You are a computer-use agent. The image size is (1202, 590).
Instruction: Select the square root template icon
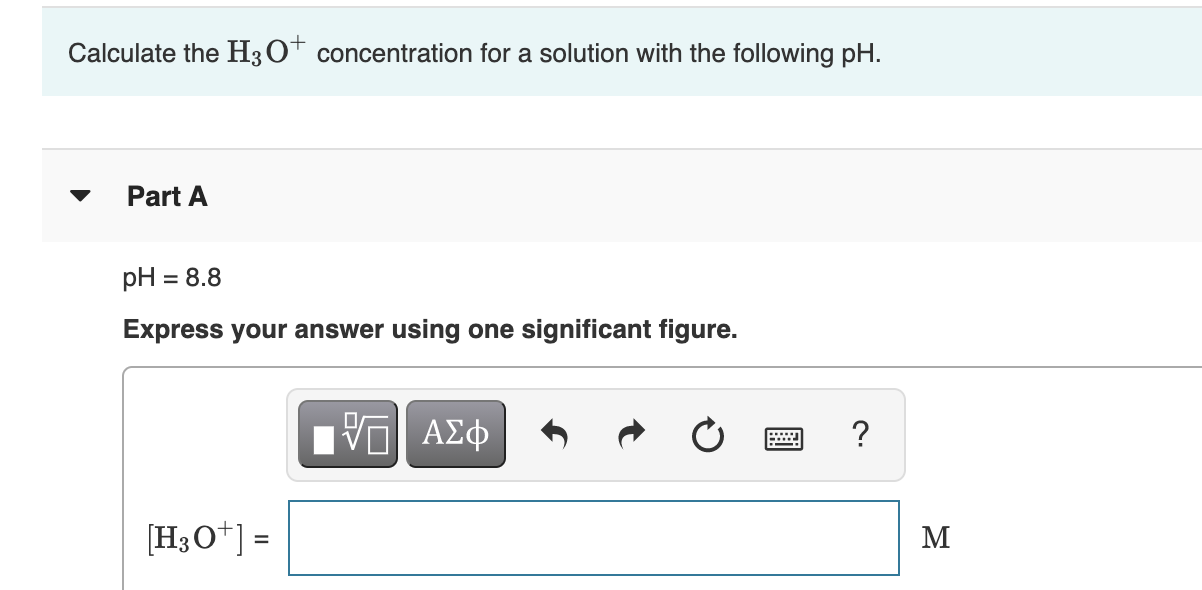[348, 433]
